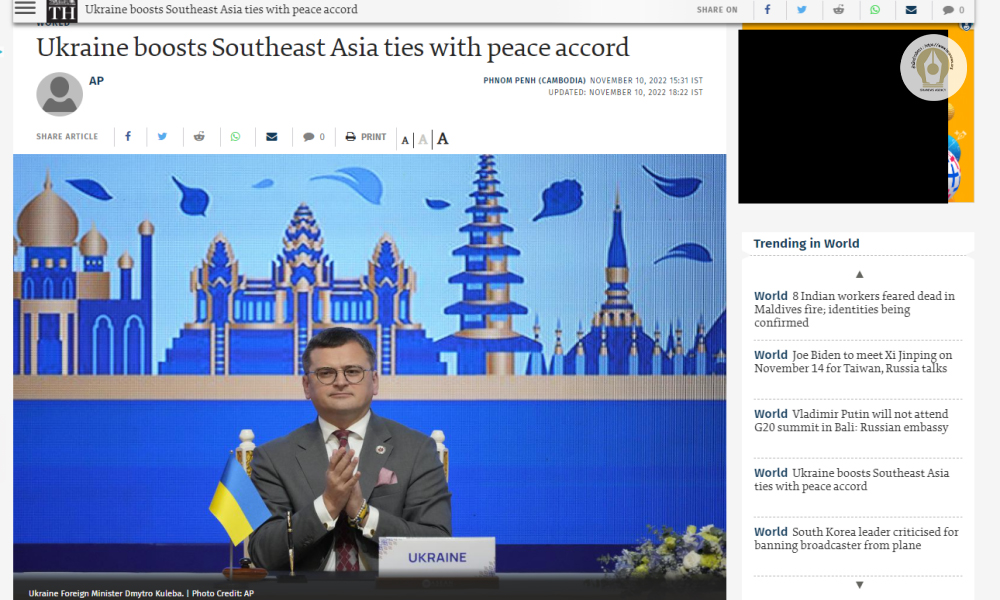
Task: Open South Korea leader criticised story
Action: point(856,538)
